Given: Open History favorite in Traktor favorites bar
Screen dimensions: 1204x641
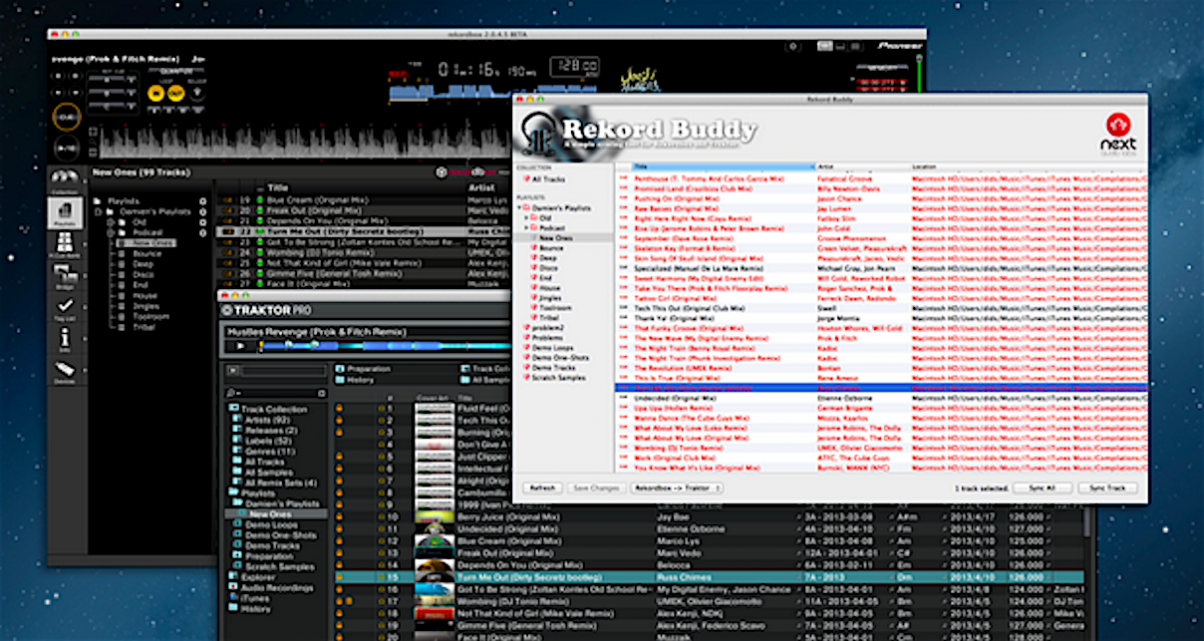Looking at the screenshot, I should click(x=354, y=380).
